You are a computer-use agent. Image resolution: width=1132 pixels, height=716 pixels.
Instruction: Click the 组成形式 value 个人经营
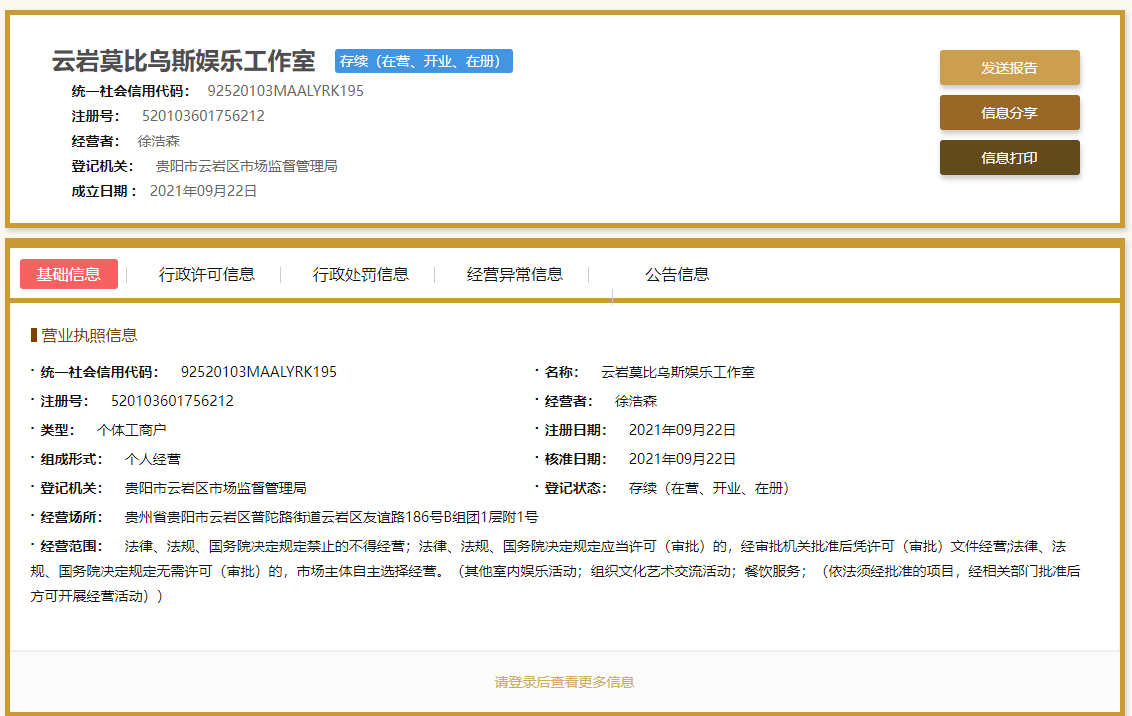click(152, 459)
